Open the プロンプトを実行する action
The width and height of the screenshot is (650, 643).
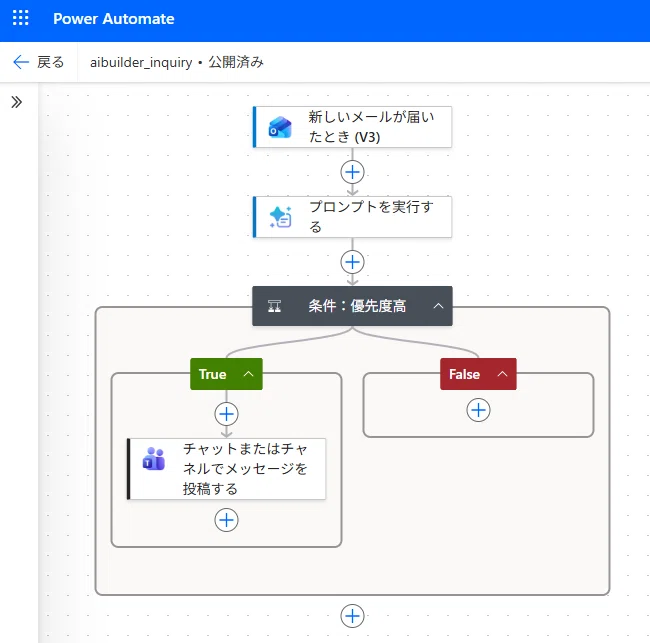pos(352,217)
